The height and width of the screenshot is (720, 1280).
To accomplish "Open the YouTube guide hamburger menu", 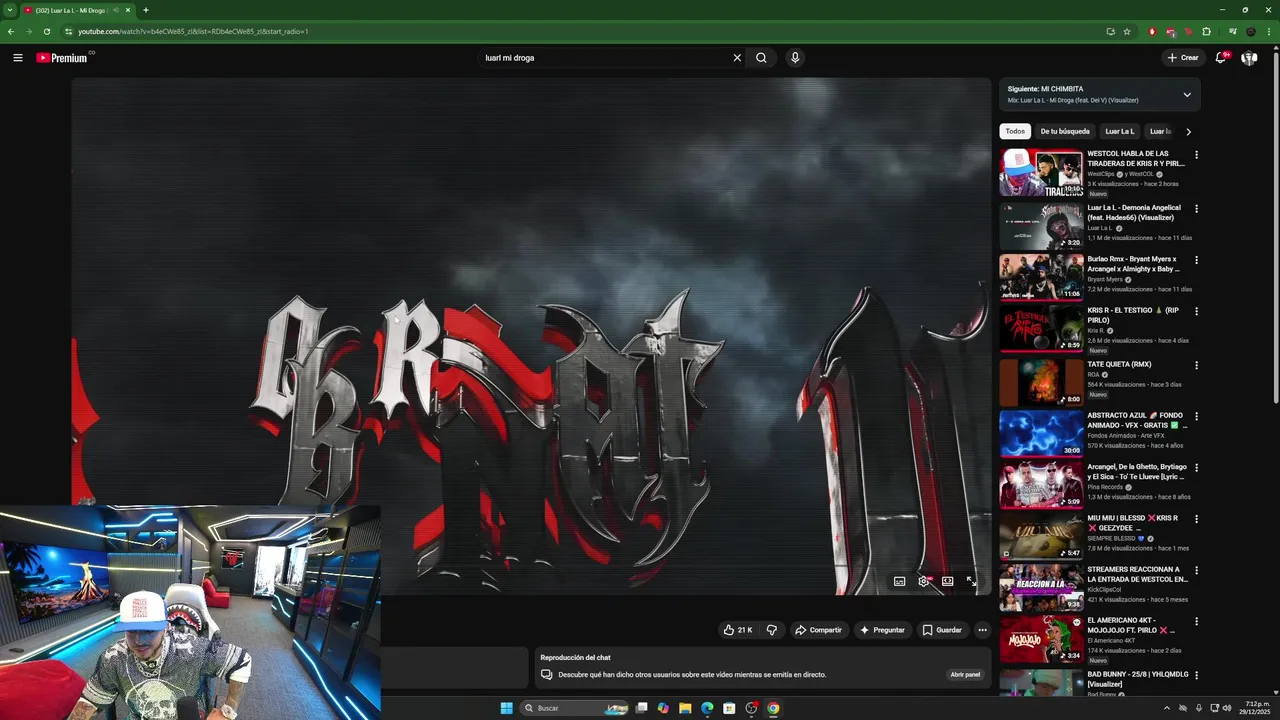I will 17,58.
